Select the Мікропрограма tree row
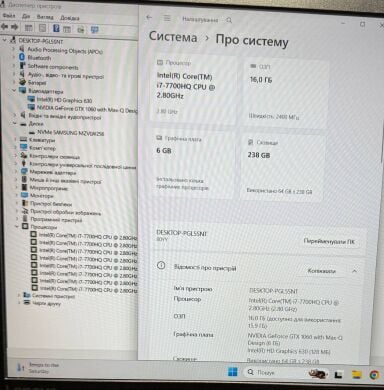Viewport: 384px width, 390px height. [x=48, y=188]
